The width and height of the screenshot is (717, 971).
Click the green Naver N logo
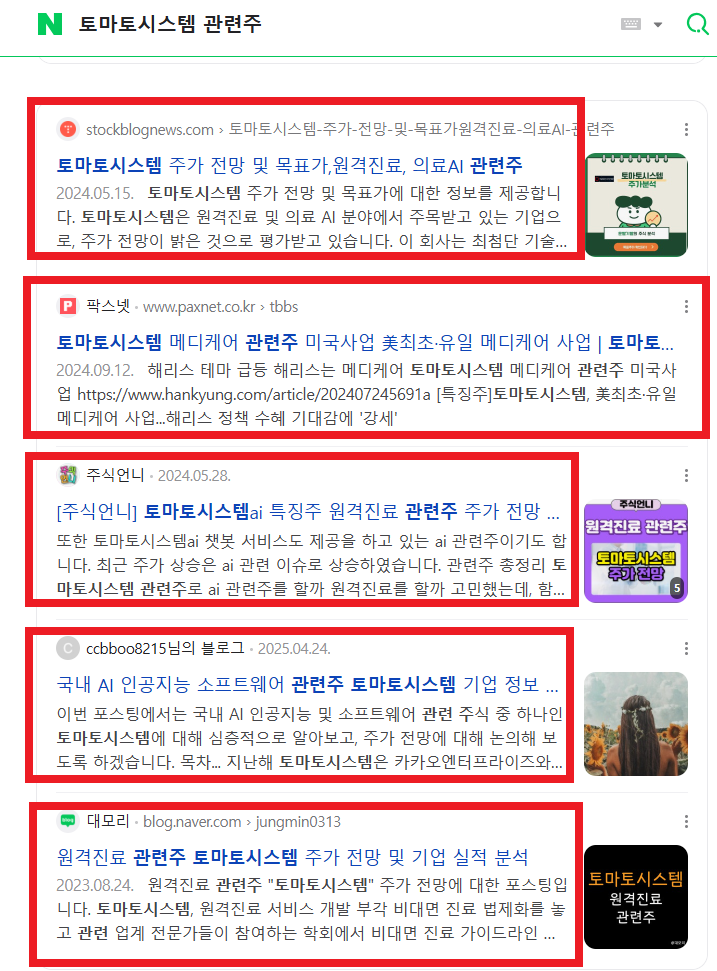50,24
